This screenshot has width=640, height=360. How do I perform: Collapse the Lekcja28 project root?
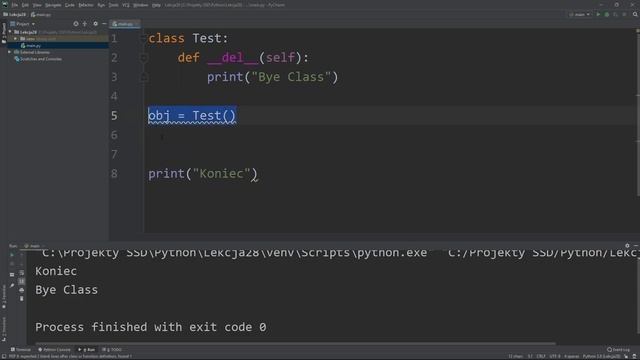[10, 32]
